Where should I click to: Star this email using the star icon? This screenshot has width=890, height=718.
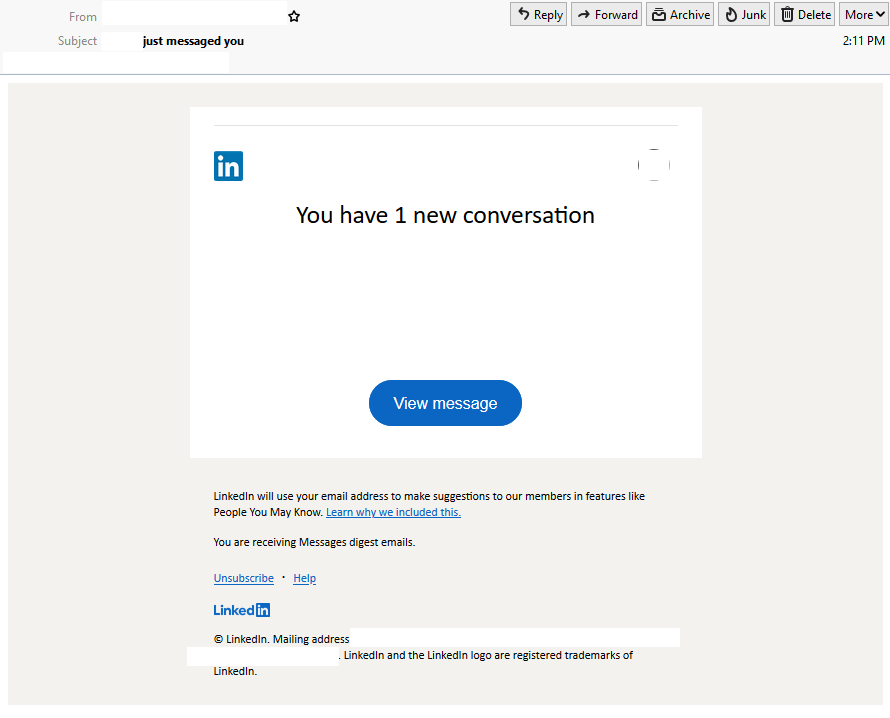pyautogui.click(x=293, y=16)
